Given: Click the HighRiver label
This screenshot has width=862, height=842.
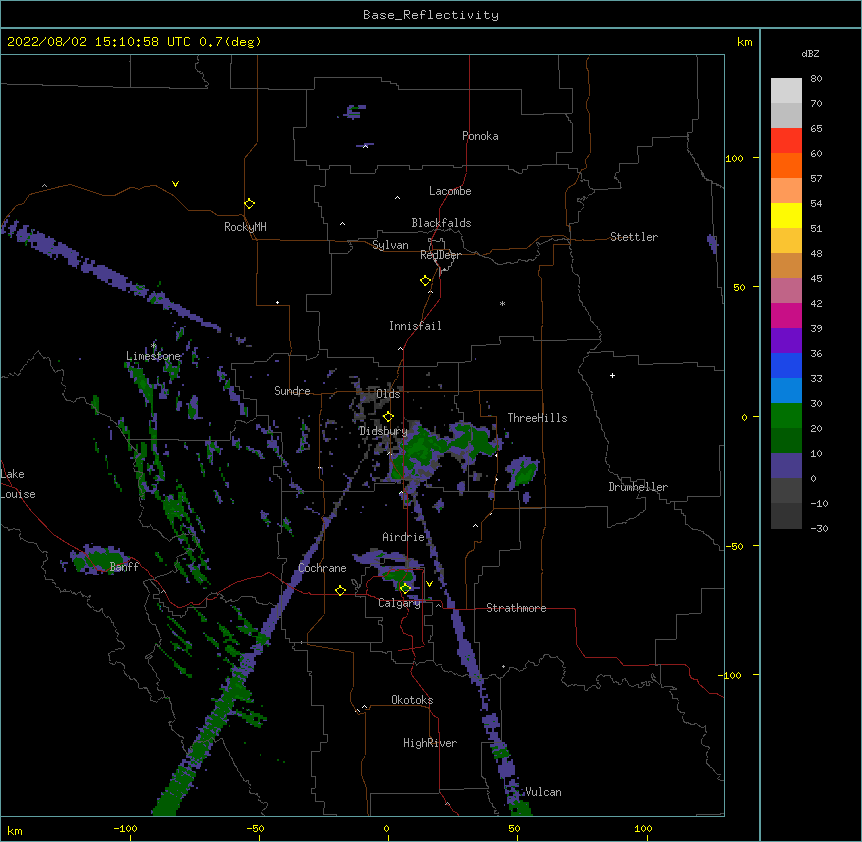Looking at the screenshot, I should click(x=430, y=743).
